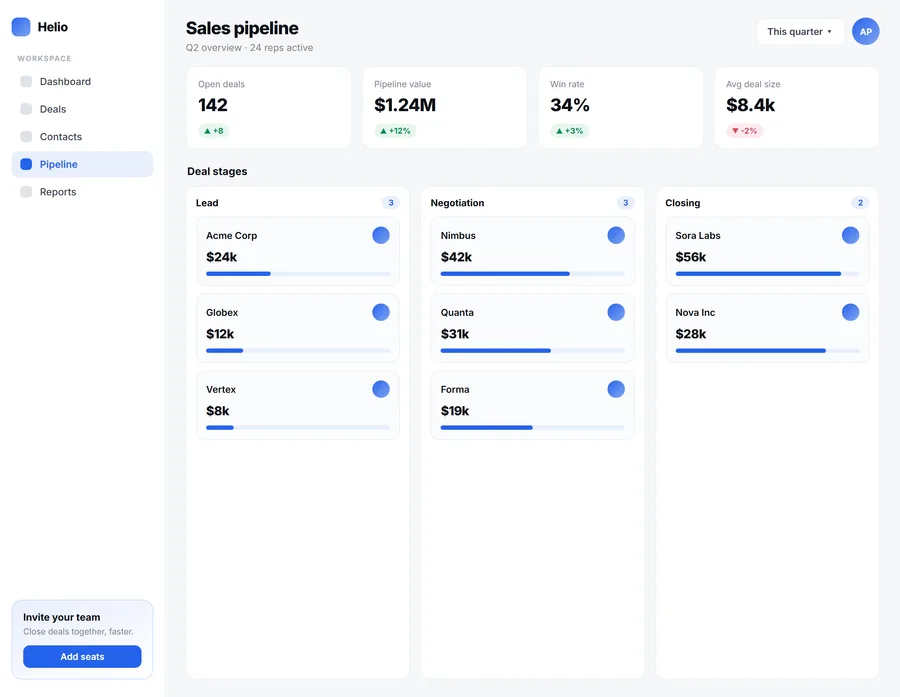Click the Invite your team heading
Viewport: 900px width, 697px height.
coord(61,617)
